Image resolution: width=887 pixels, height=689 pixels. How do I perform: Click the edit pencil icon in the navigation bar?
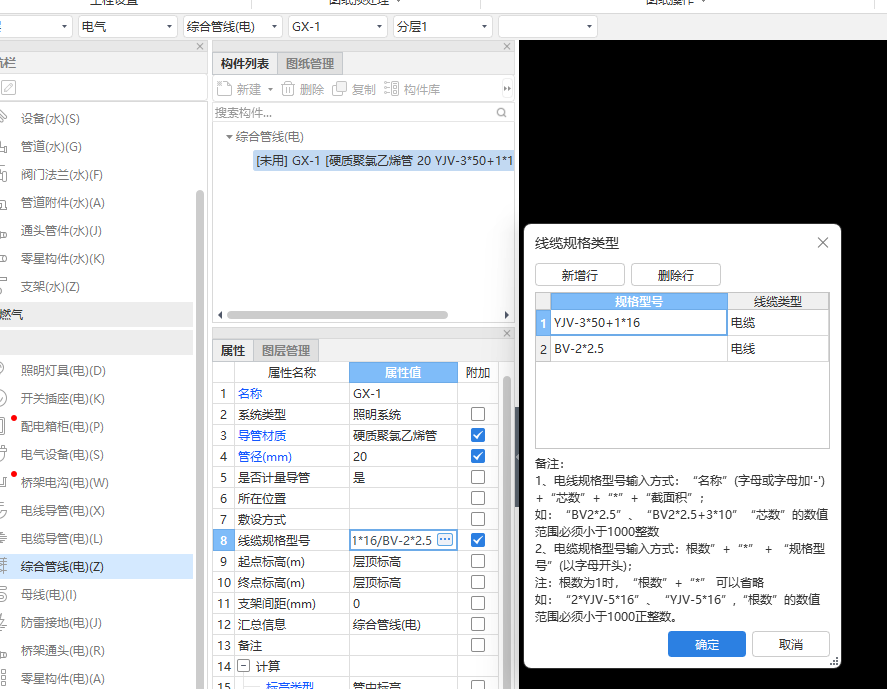[x=8, y=88]
